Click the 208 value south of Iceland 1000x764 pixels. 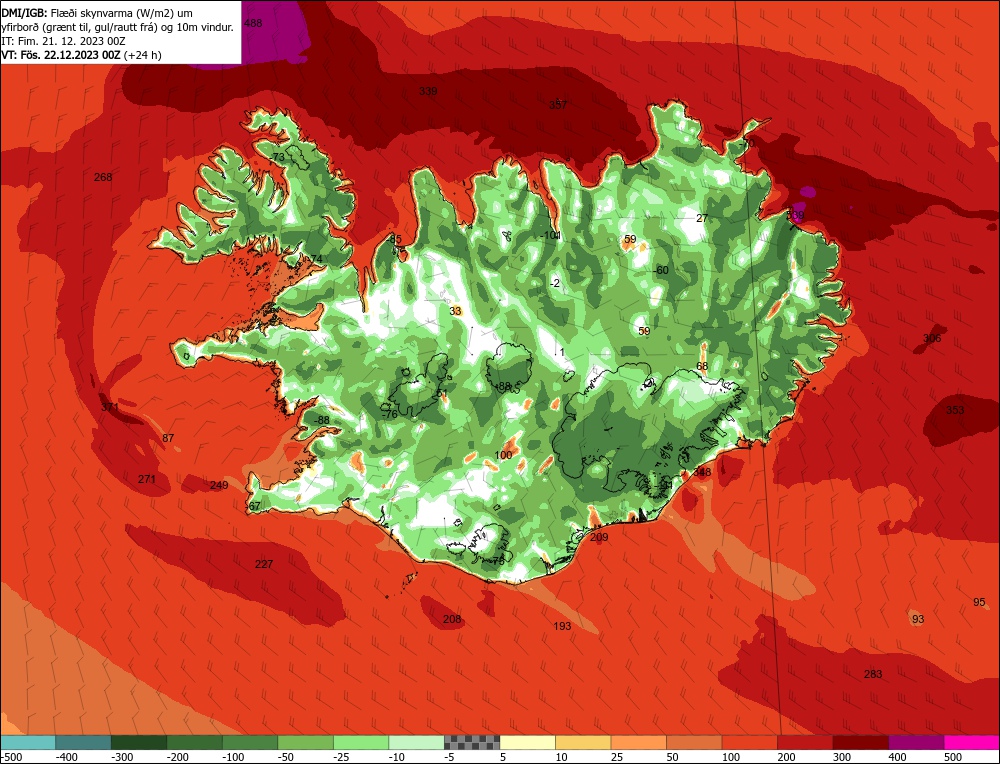coord(452,619)
